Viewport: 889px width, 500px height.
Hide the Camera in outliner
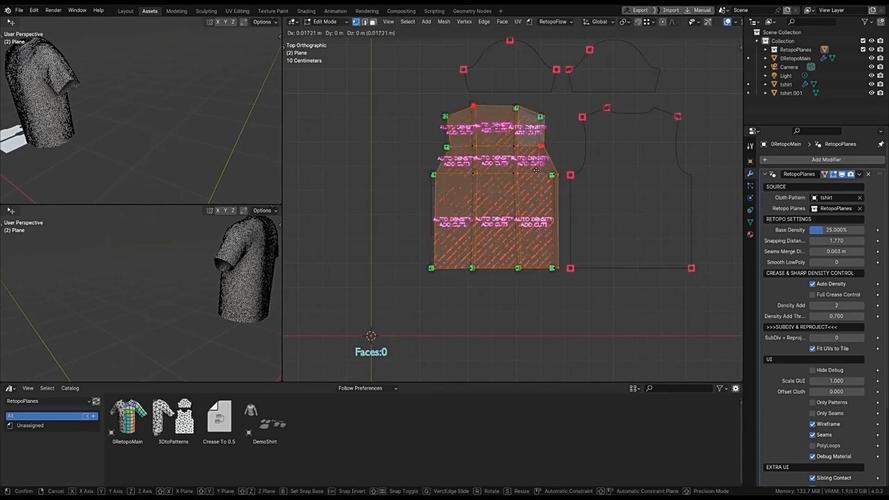point(871,67)
